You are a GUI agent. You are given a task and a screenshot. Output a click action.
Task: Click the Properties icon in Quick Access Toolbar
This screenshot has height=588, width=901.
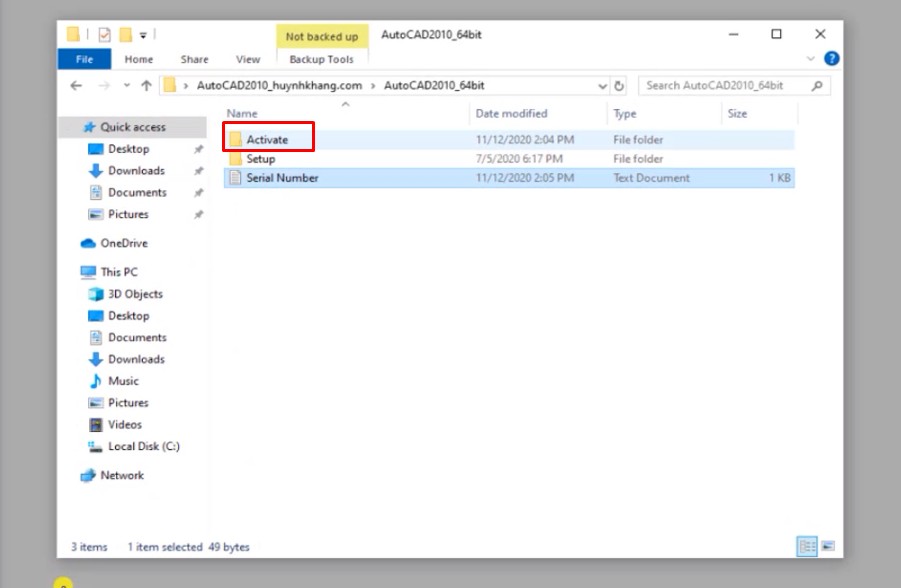click(104, 35)
